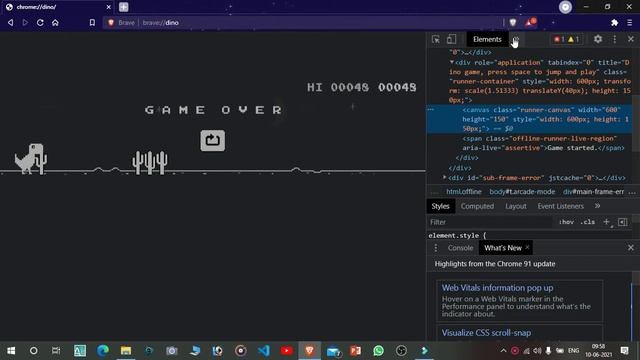The width and height of the screenshot is (640, 360).
Task: Open YouTube from taskbar
Action: (287, 351)
